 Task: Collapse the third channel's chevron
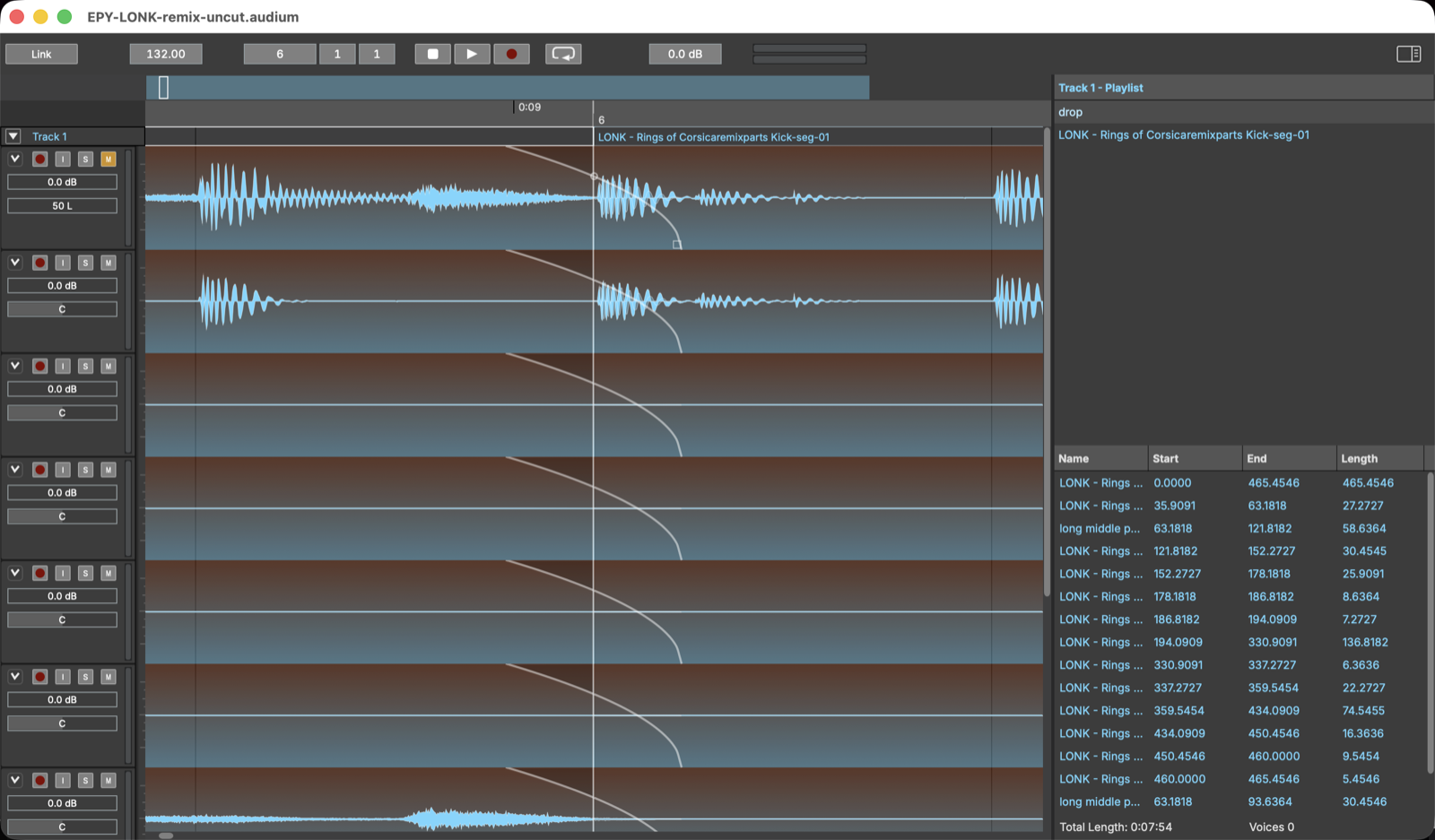tap(14, 366)
